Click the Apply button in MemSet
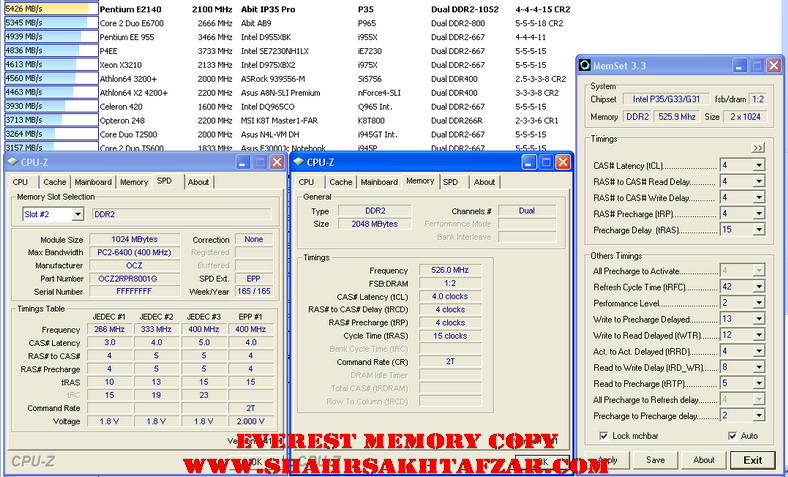 607,460
